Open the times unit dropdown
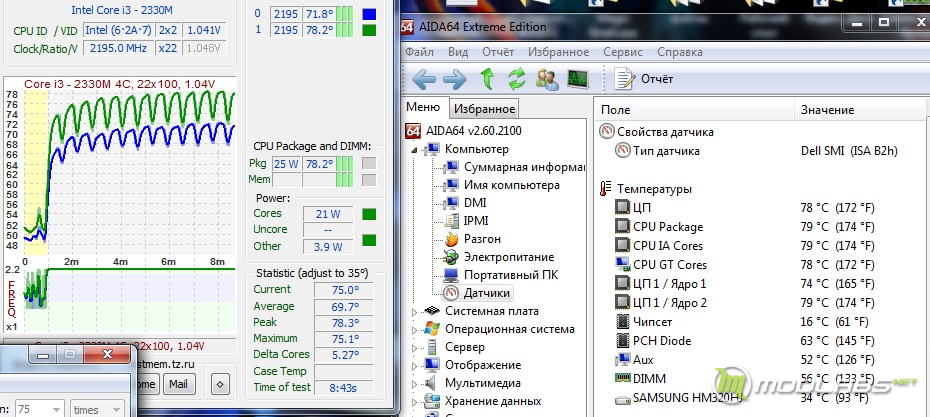This screenshot has width=930, height=417. (x=97, y=410)
